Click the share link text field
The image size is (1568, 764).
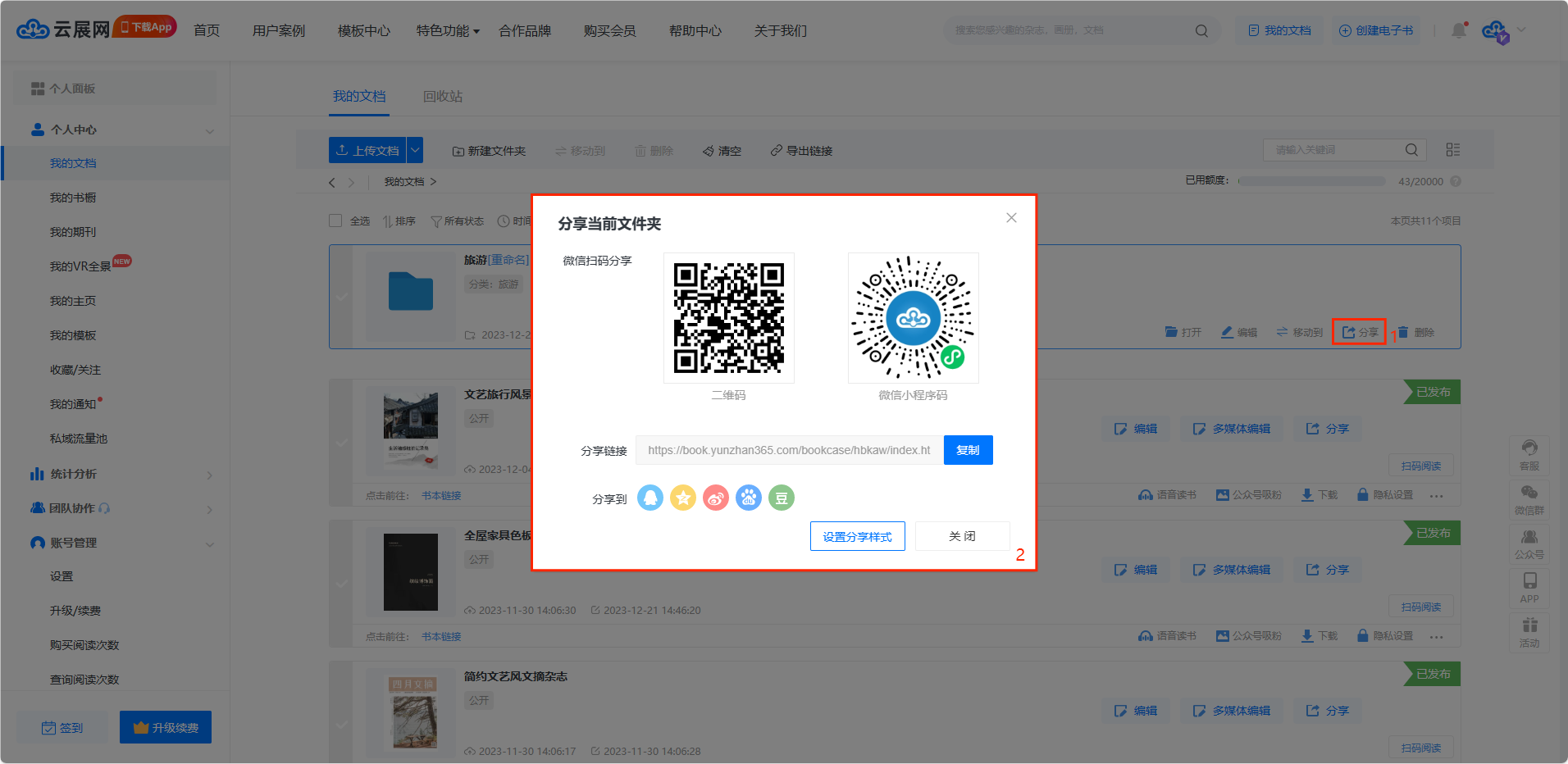point(789,450)
